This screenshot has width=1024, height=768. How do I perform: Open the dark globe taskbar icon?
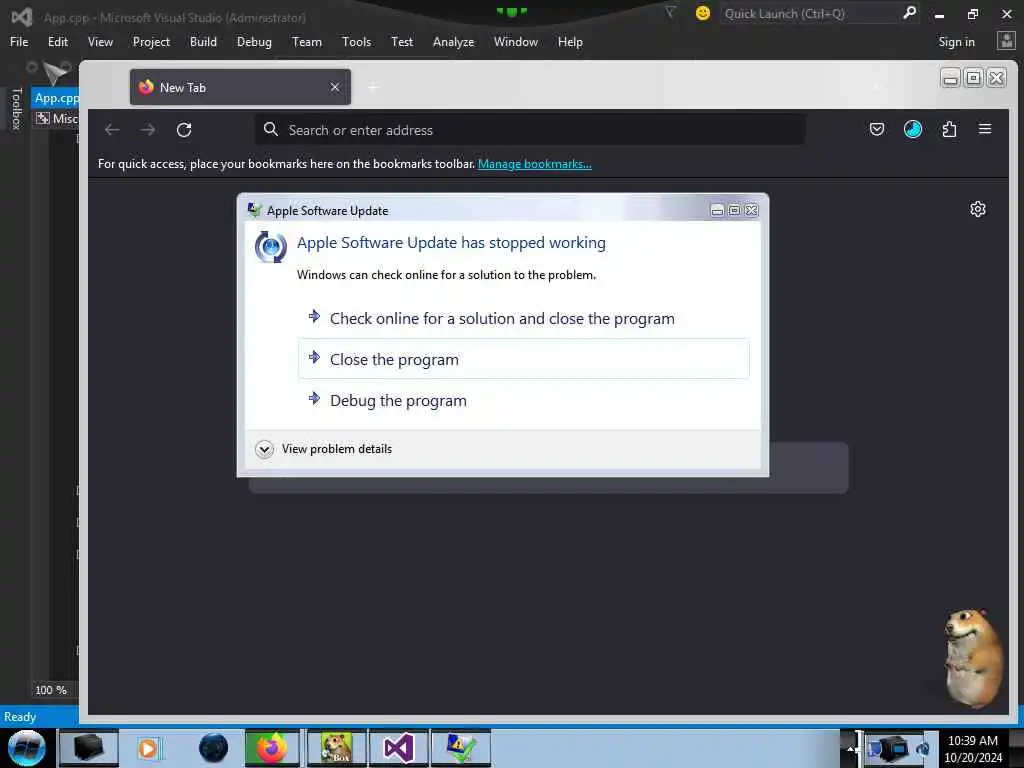click(213, 748)
